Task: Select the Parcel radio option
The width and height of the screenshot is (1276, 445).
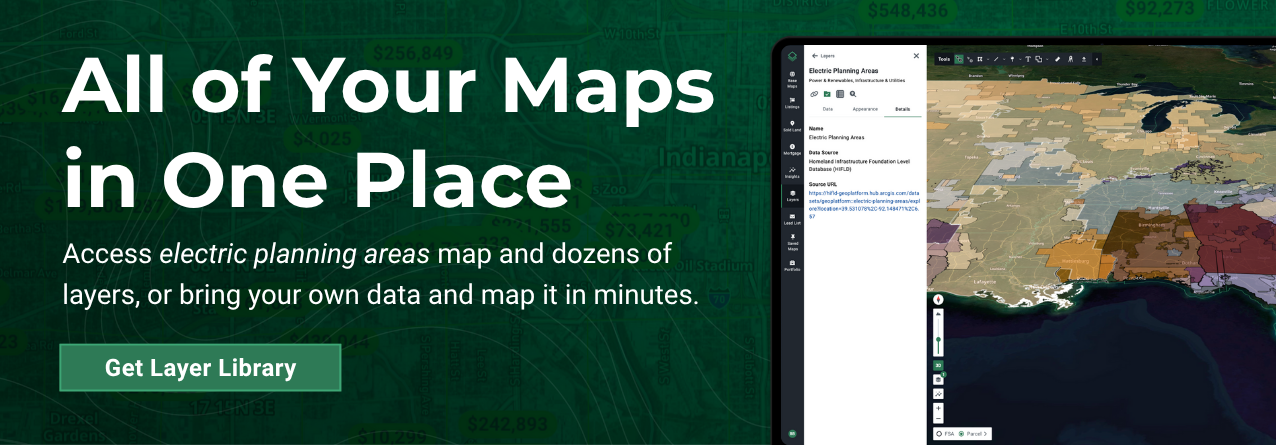Action: point(962,434)
